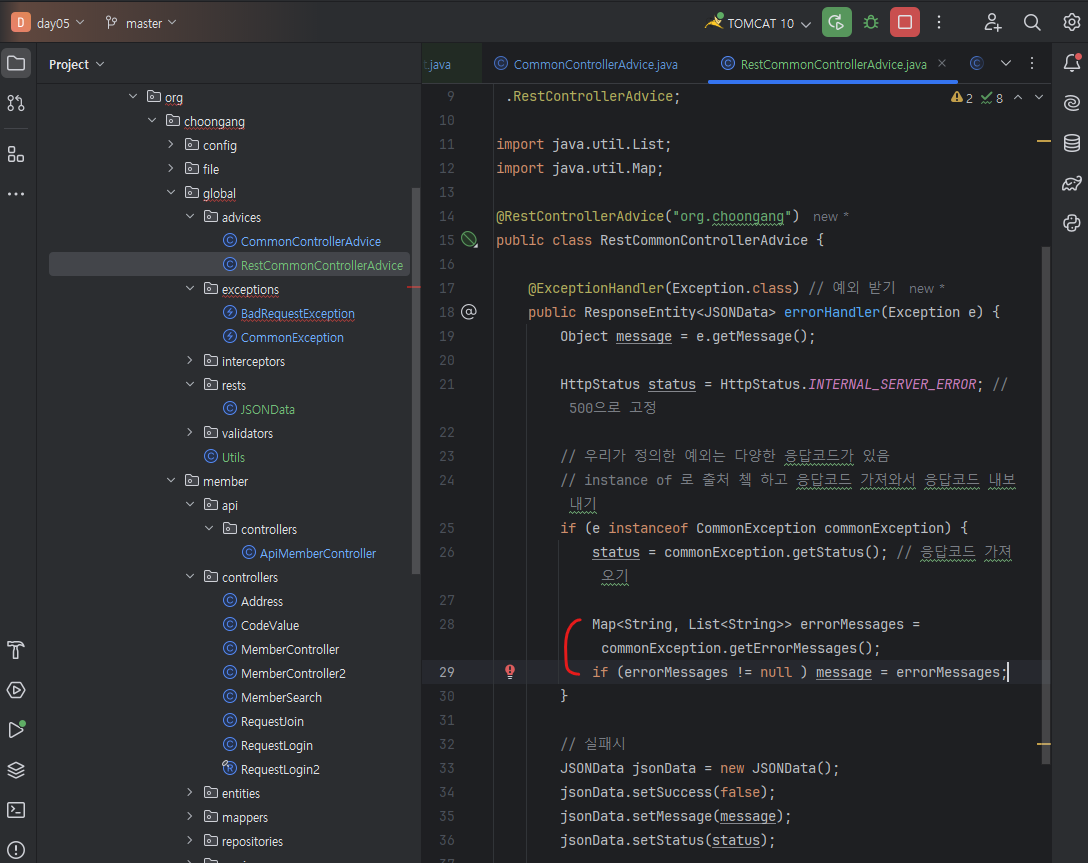Click the editor vertical scrollbar
1088x863 pixels.
tap(1046, 505)
